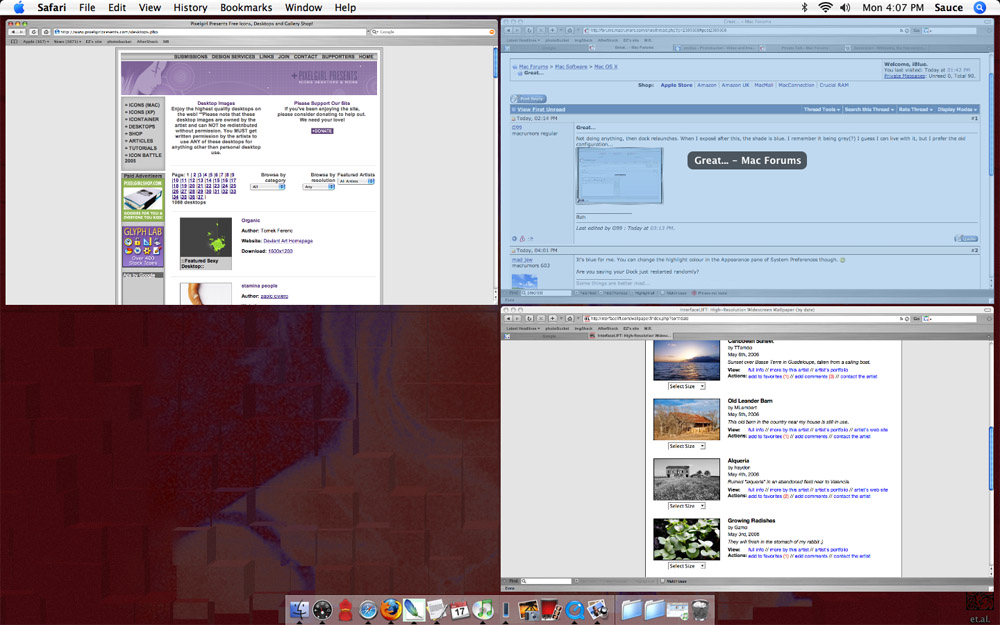Open iCal calendar showing 17
This screenshot has width=1000, height=625.
point(460,610)
